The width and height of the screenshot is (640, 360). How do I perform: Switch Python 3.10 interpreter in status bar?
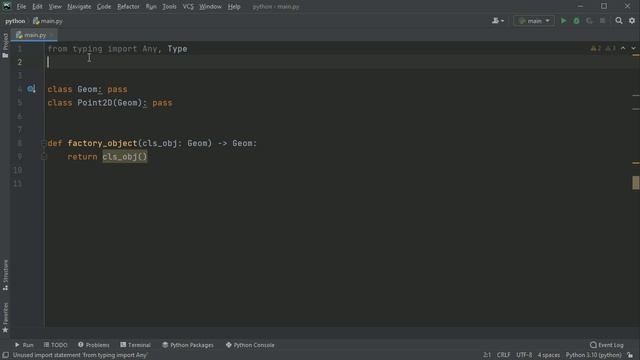click(593, 355)
